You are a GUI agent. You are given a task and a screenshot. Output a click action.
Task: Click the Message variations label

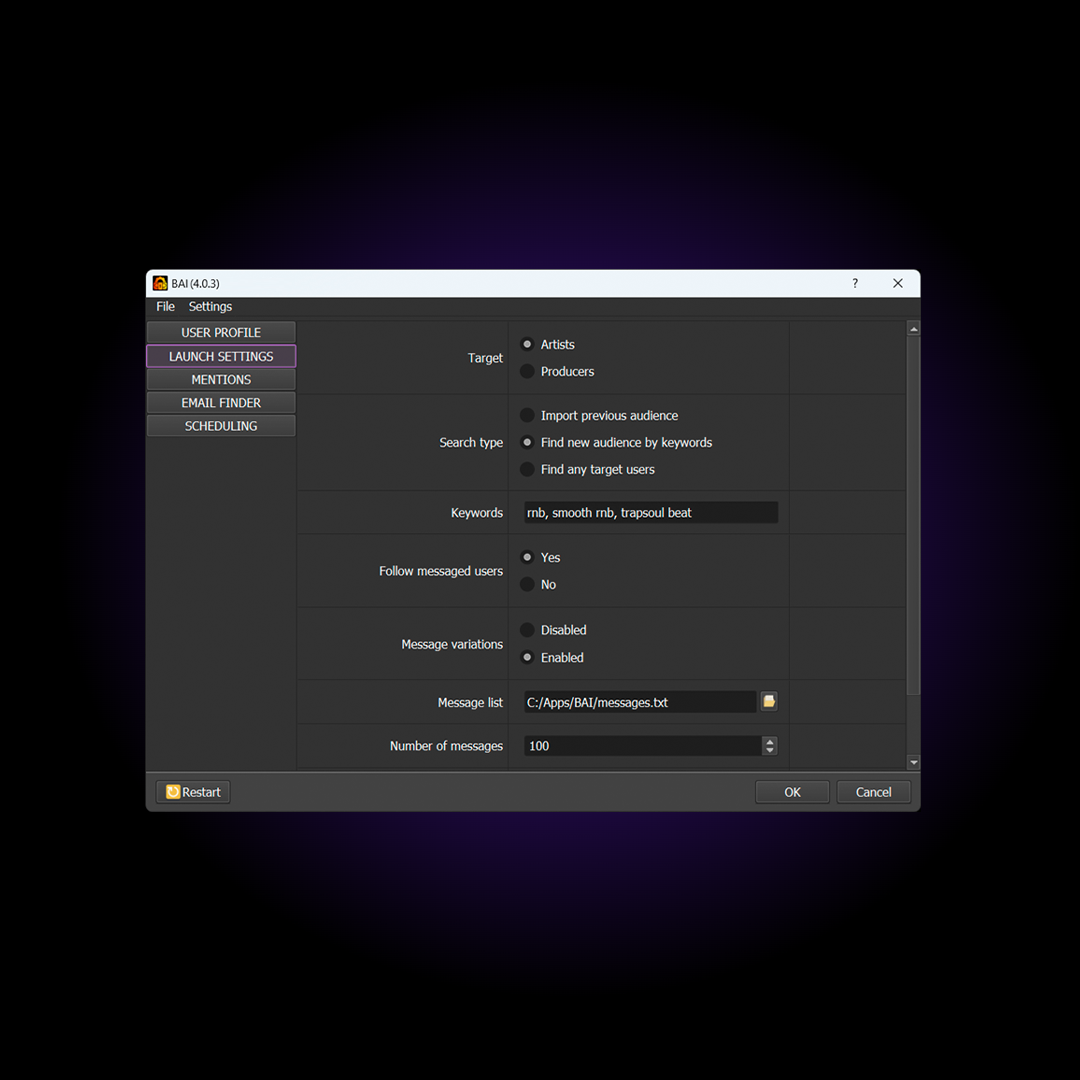452,644
